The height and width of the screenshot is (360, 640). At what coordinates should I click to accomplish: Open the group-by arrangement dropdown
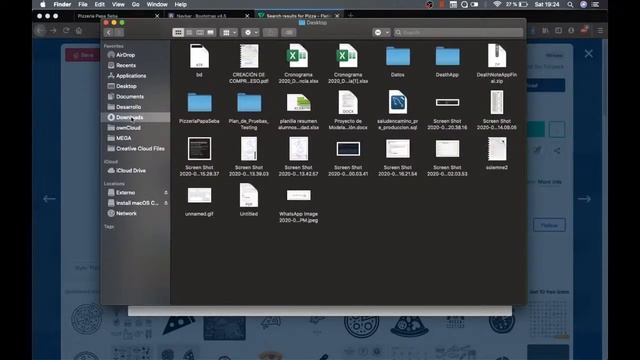[229, 32]
